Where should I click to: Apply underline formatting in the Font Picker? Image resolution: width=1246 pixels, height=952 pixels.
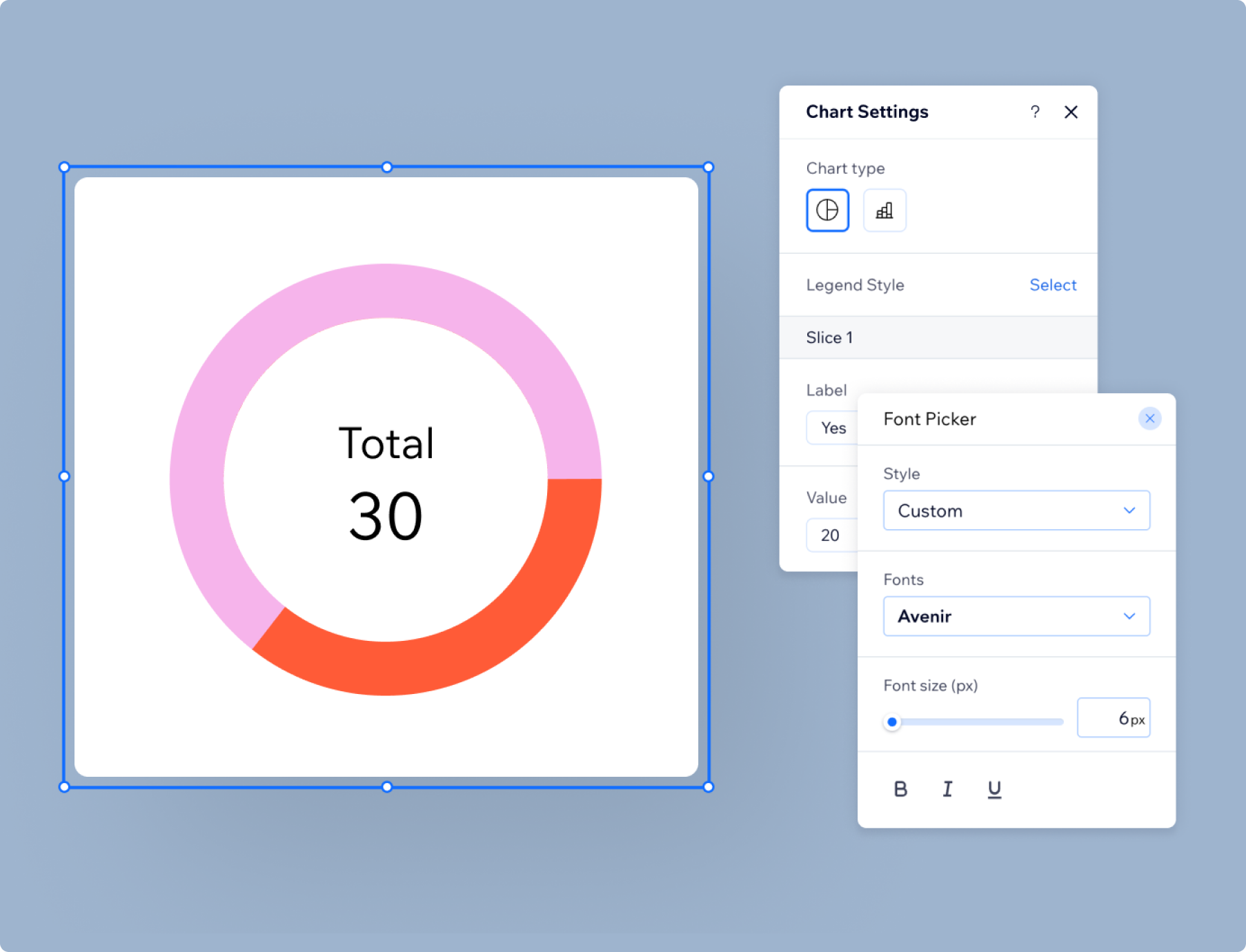click(x=993, y=789)
